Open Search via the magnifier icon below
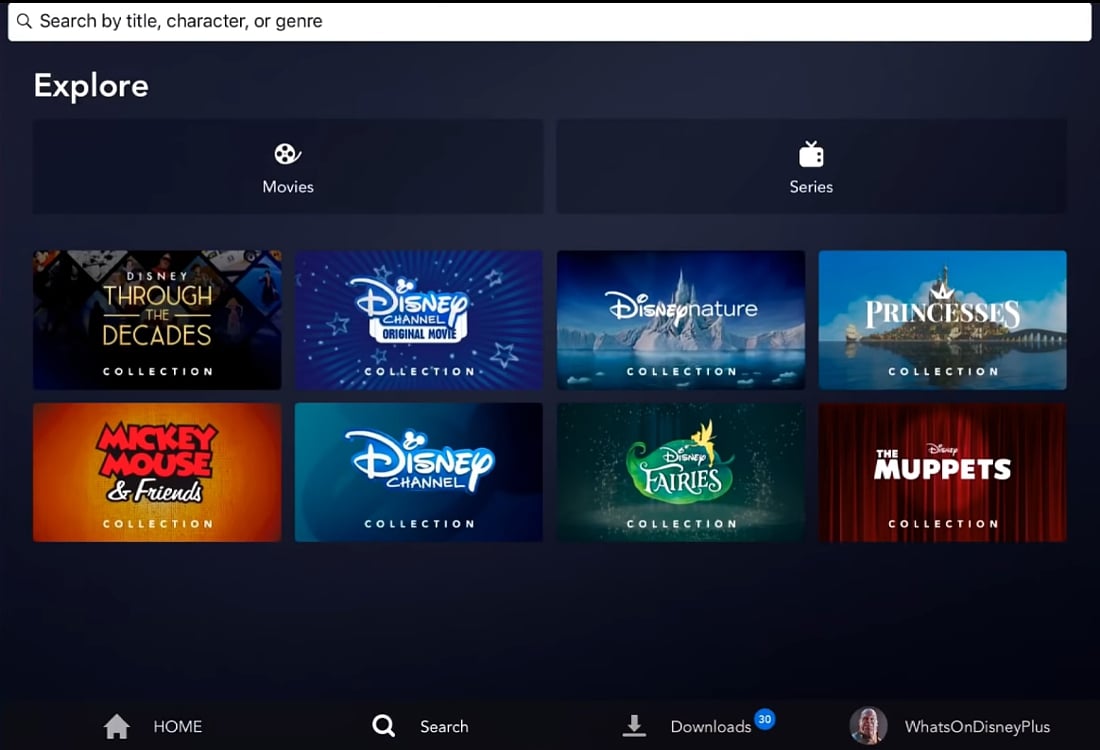Viewport: 1100px width, 750px height. point(383,725)
